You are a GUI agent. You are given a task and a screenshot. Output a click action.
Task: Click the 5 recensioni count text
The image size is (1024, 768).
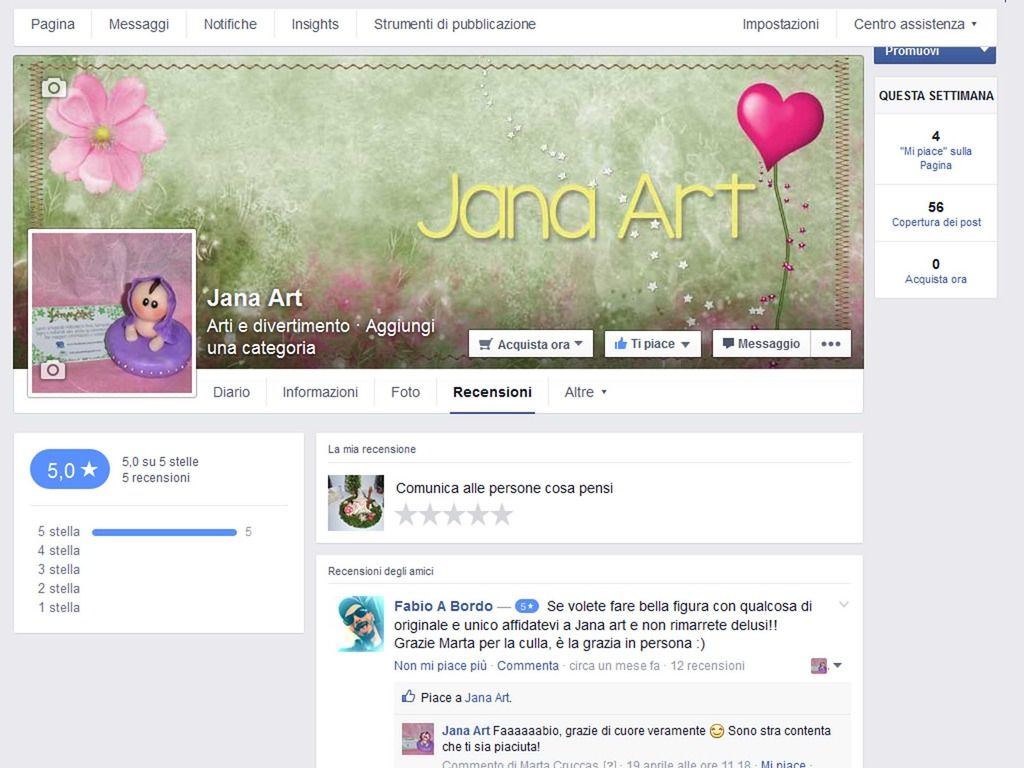pyautogui.click(x=155, y=478)
